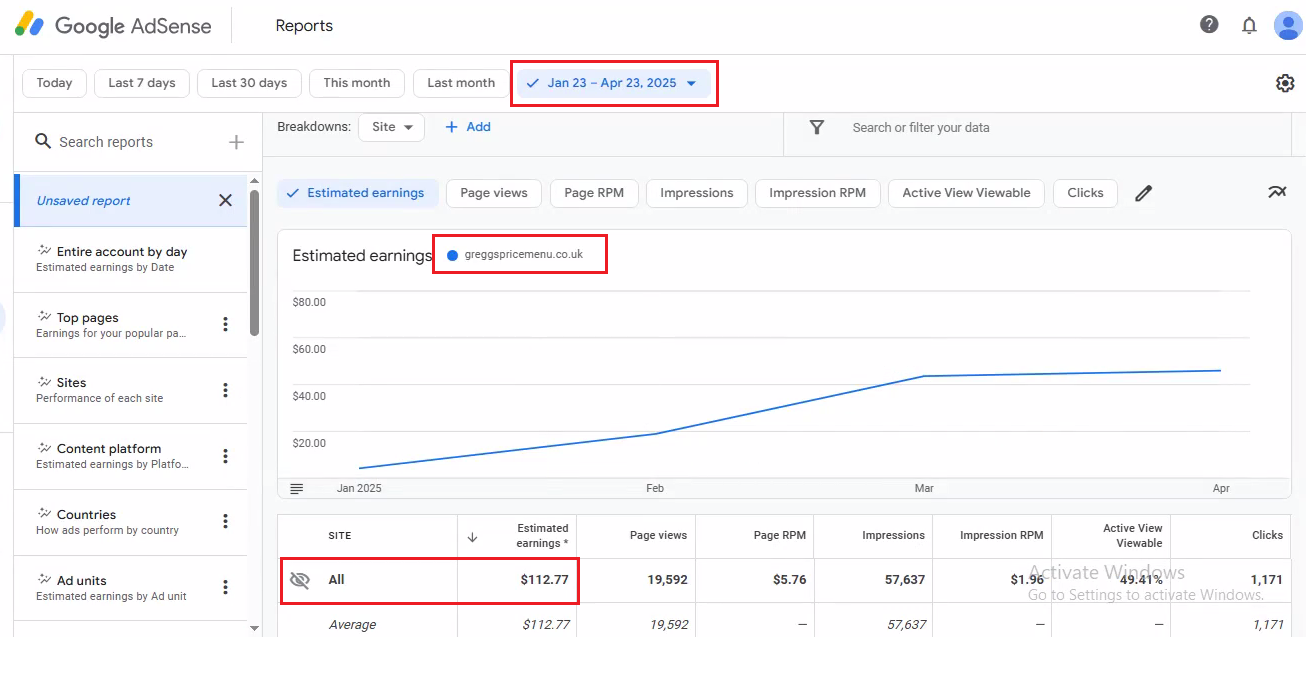
Task: Edit metrics with the pencil icon
Action: coord(1144,193)
